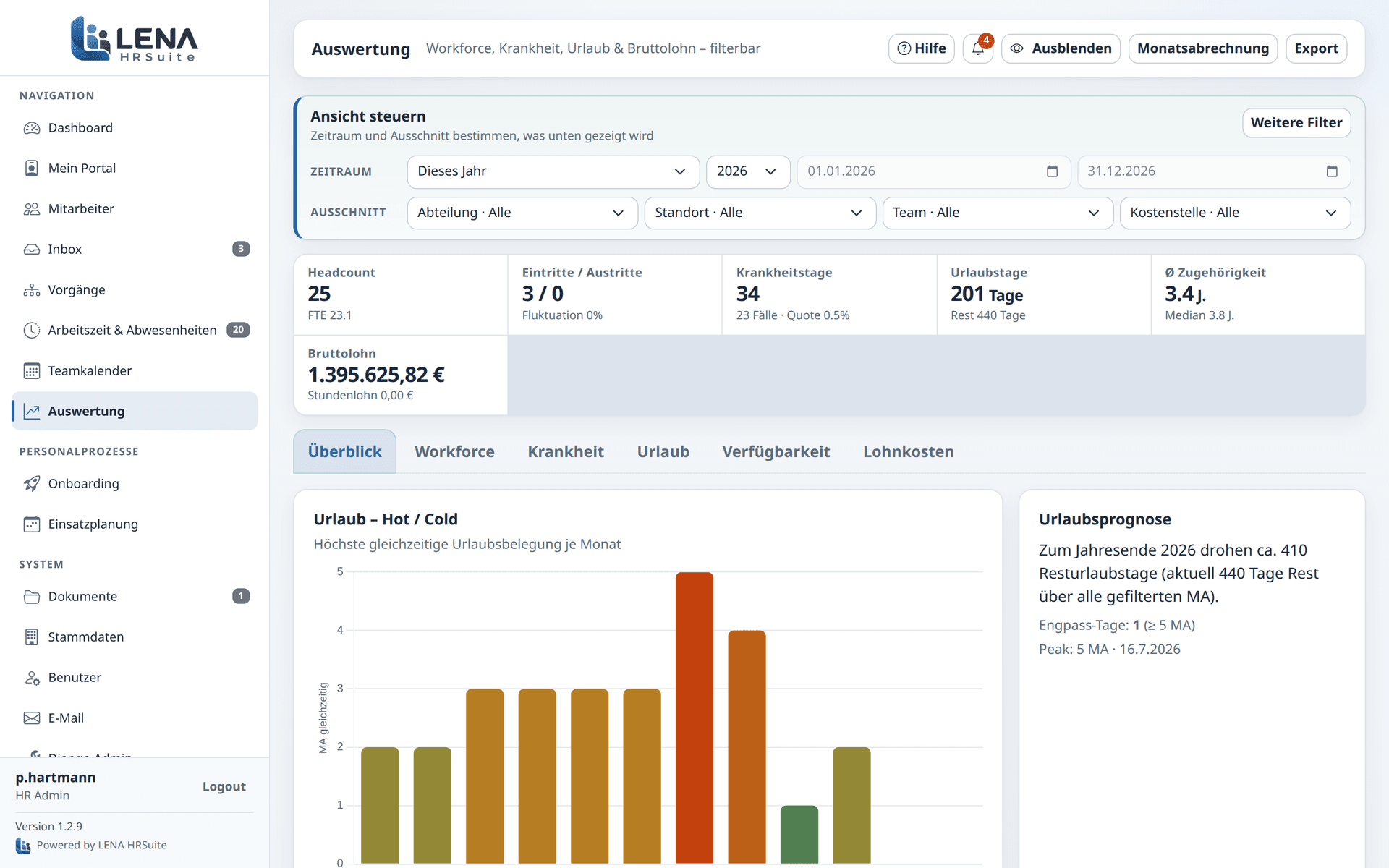
Task: Expand Abteilung · Alle dropdown
Action: [x=522, y=213]
